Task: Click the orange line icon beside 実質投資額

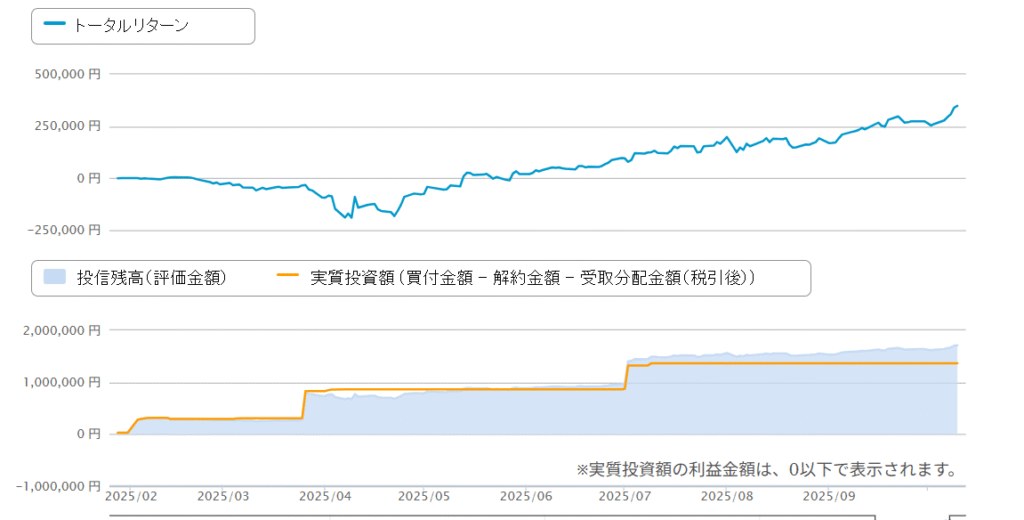Action: pyautogui.click(x=289, y=278)
